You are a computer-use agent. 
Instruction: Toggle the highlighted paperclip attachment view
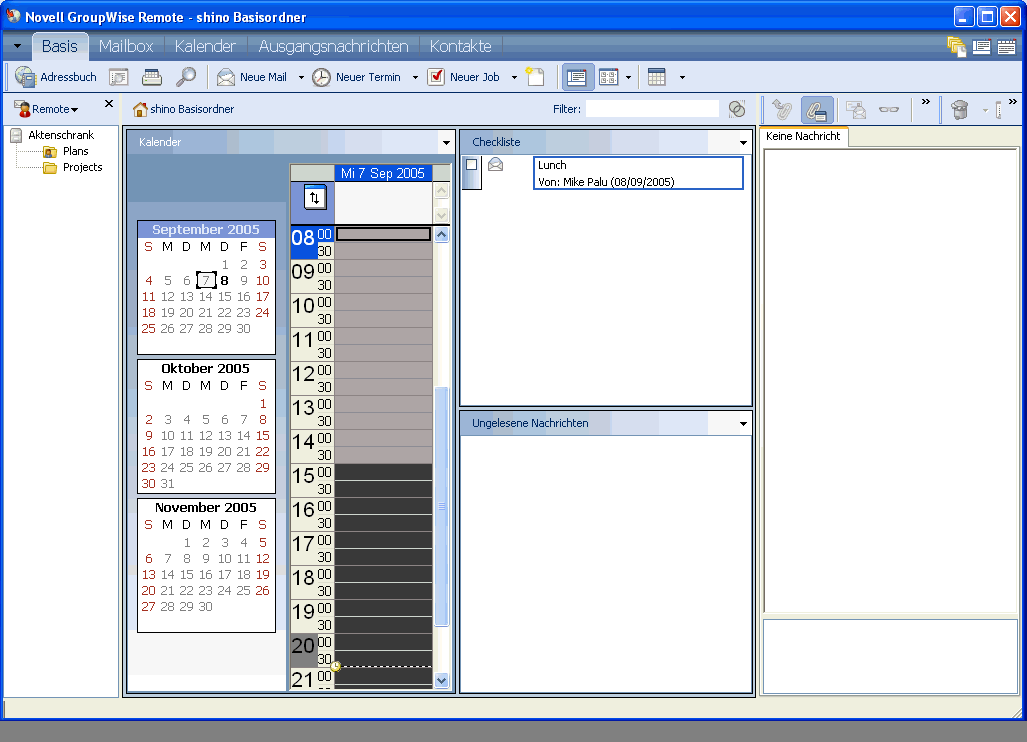click(817, 109)
